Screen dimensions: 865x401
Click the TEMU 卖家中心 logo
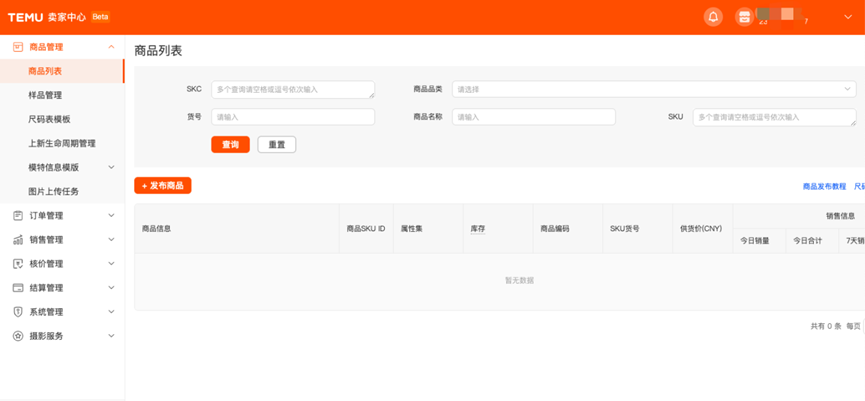[47, 17]
